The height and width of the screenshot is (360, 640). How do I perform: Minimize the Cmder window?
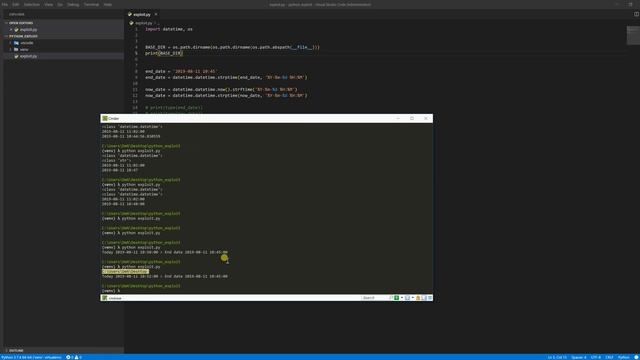(x=398, y=118)
